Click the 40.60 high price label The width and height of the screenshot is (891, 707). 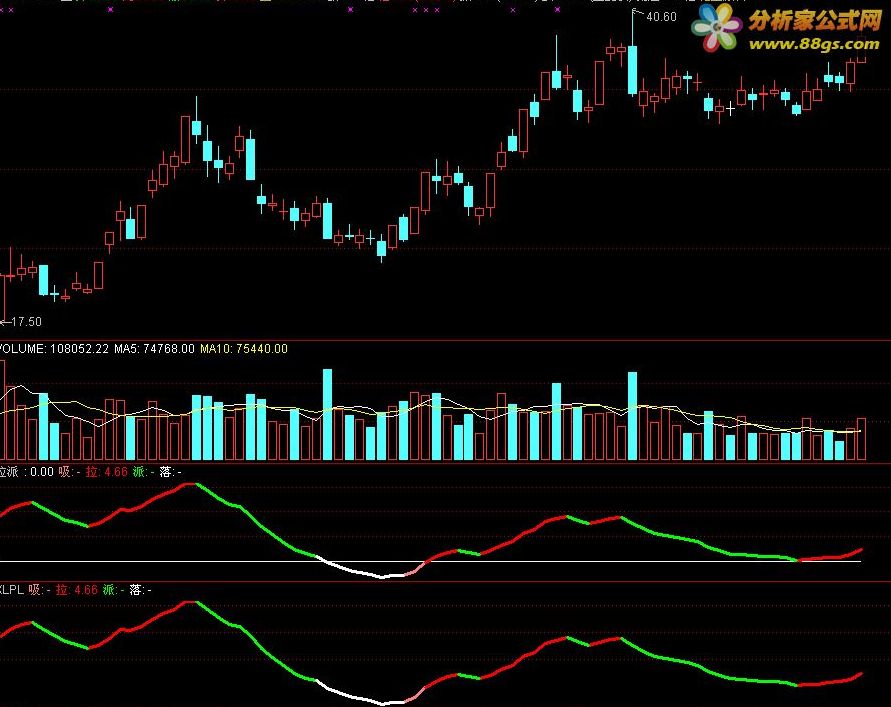[x=661, y=17]
